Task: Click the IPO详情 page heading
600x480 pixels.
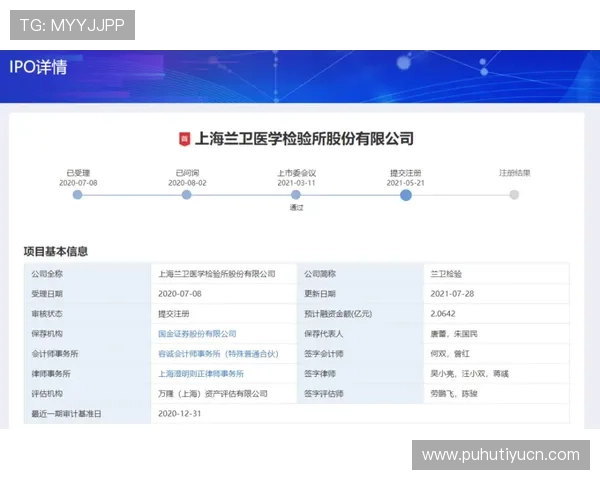Action: click(x=38, y=67)
